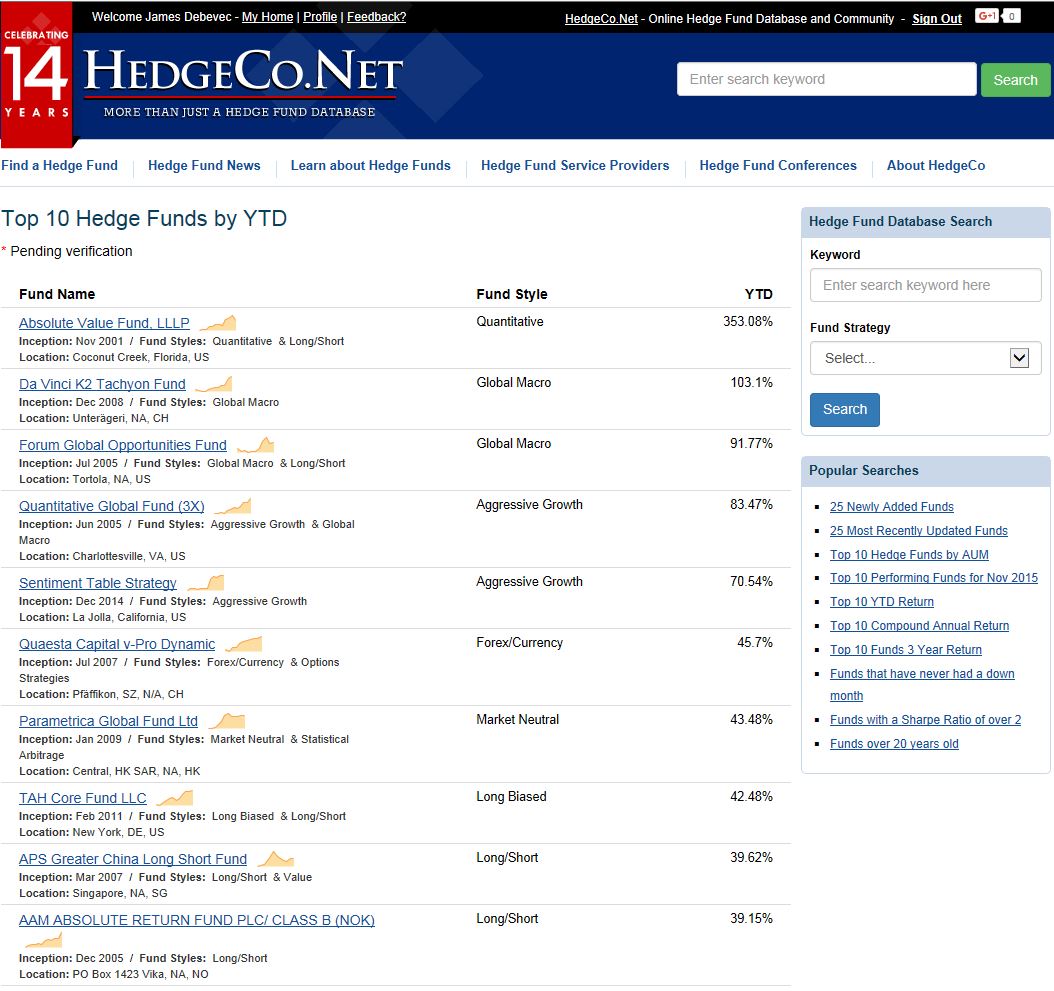
Task: Click AAM Absolute Return Fund chart icon
Action: click(x=44, y=940)
